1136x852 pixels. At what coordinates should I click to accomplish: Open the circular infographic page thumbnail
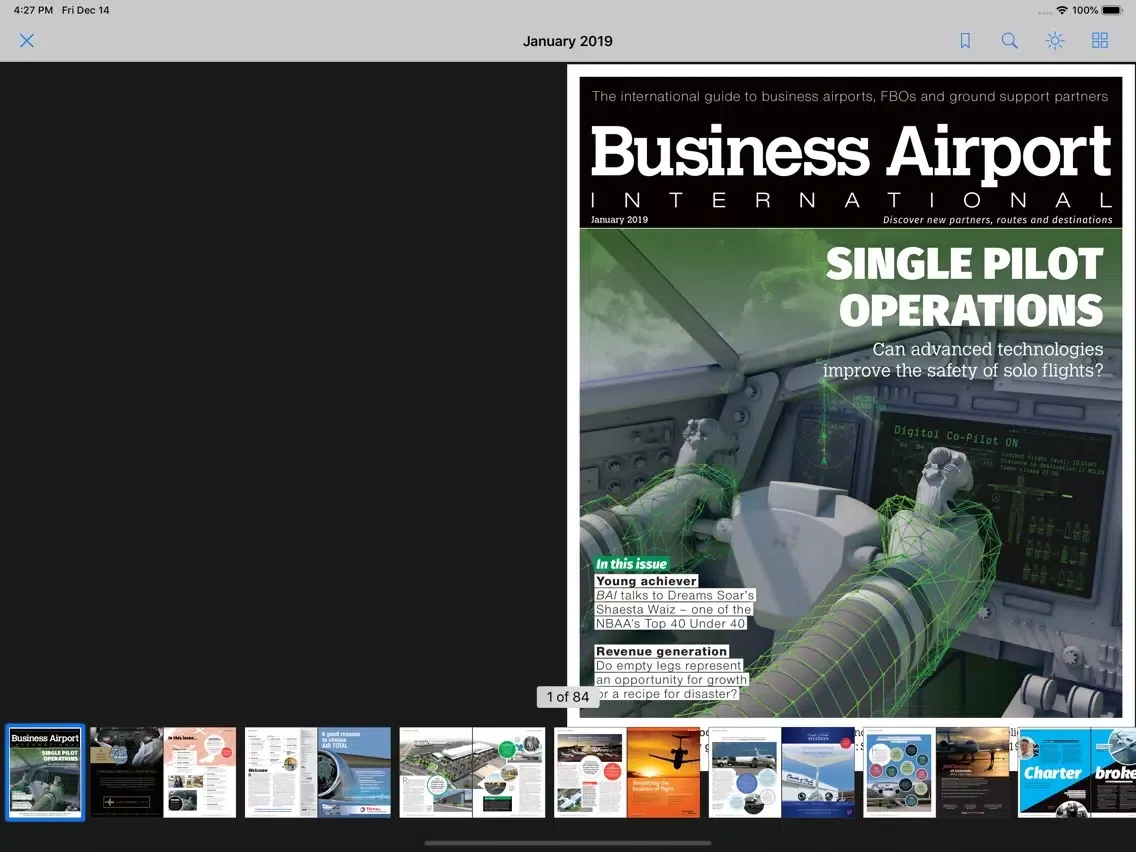[x=899, y=772]
